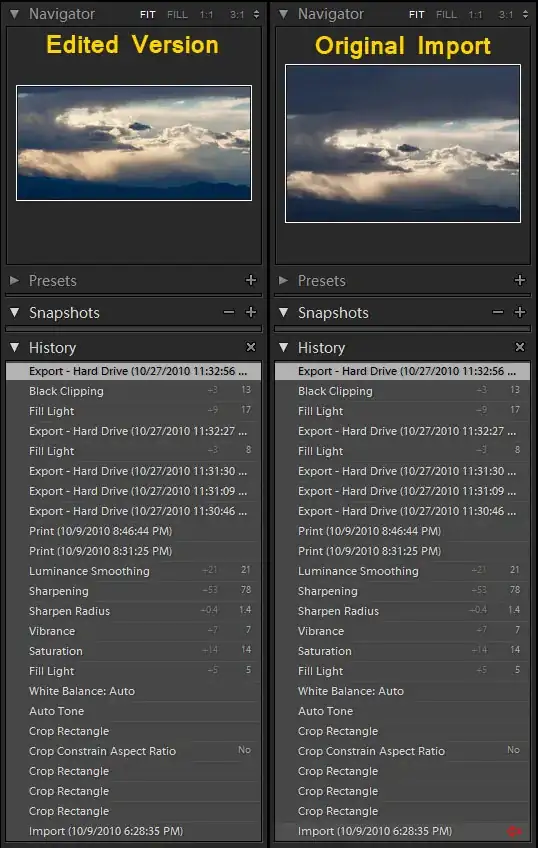Collapse History section in Original Import panel
This screenshot has width=538, height=848.
(x=283, y=347)
